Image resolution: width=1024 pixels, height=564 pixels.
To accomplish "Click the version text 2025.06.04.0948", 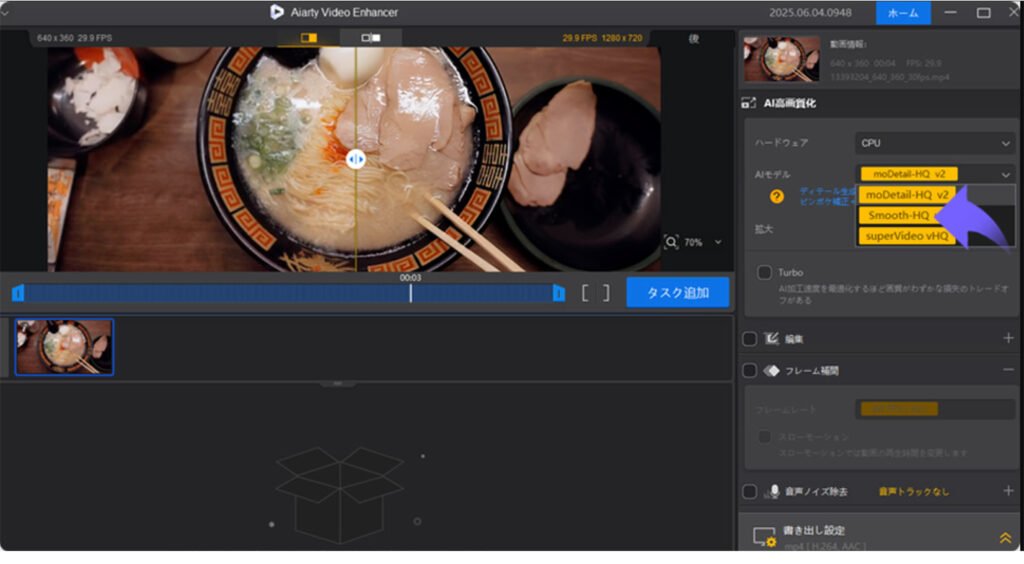I will click(810, 12).
